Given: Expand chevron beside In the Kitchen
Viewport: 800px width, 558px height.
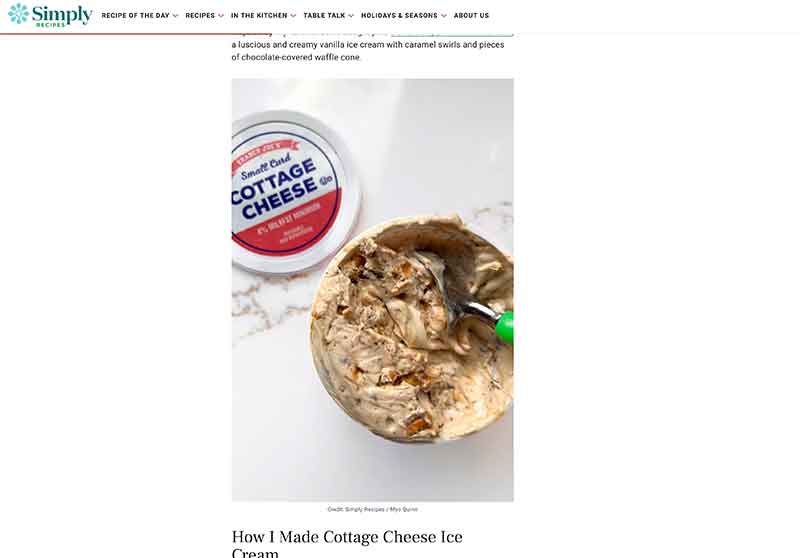Looking at the screenshot, I should [293, 16].
